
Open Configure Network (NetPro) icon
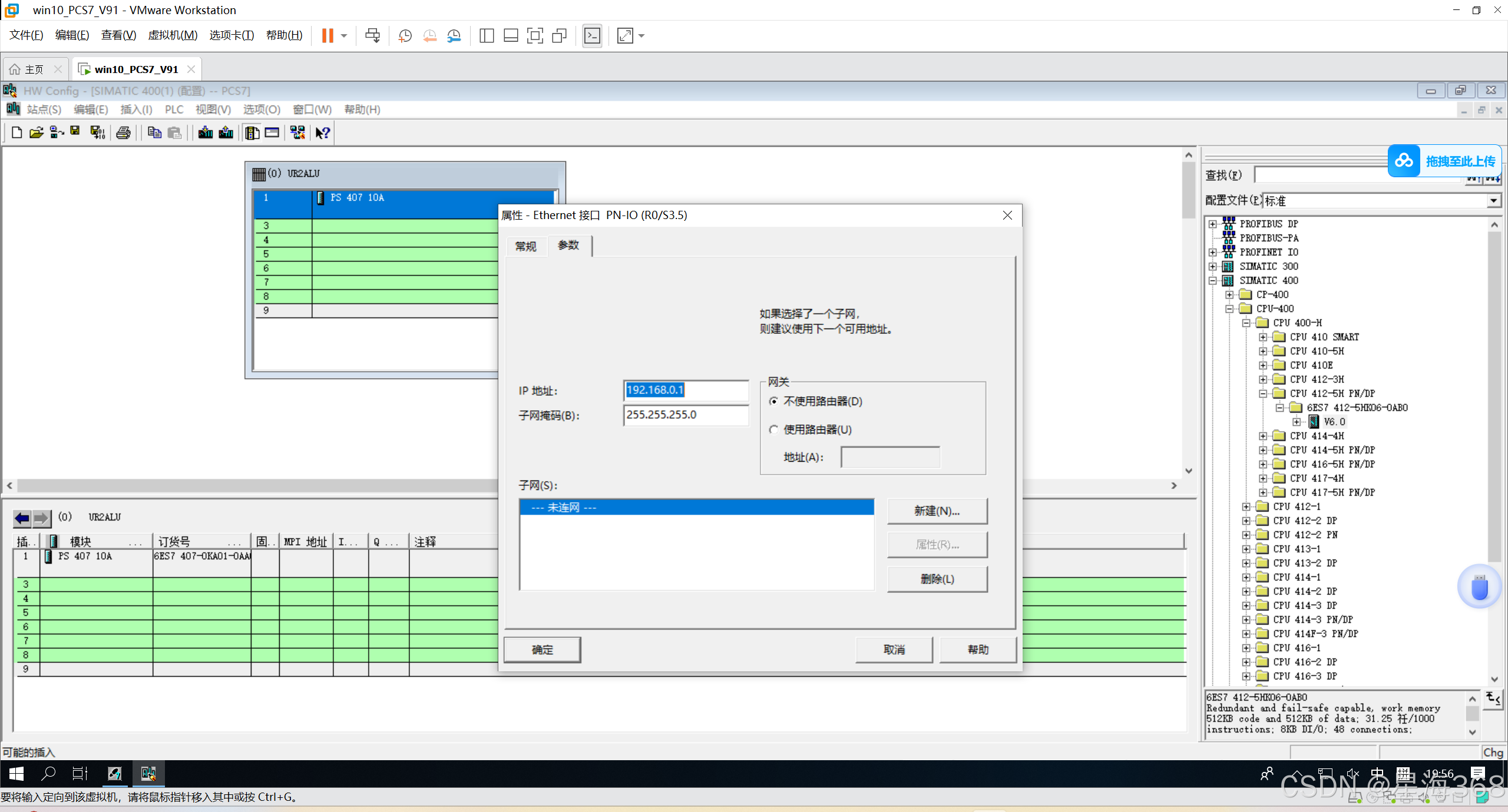coord(297,133)
